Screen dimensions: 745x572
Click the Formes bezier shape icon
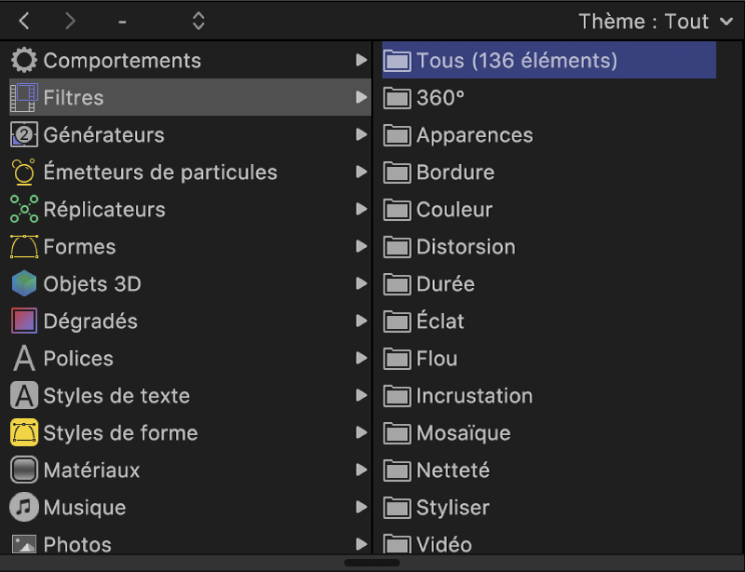coord(24,247)
